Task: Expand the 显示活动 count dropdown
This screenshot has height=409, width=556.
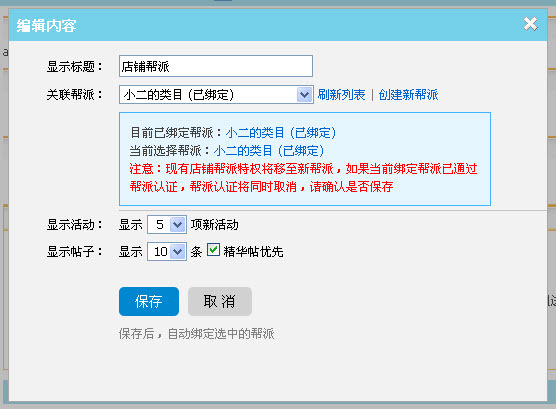Action: pos(177,225)
